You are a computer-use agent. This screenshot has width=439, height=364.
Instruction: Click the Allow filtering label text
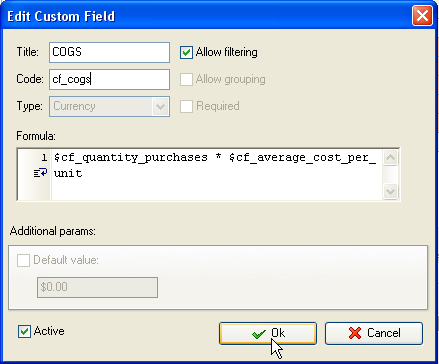[227, 52]
